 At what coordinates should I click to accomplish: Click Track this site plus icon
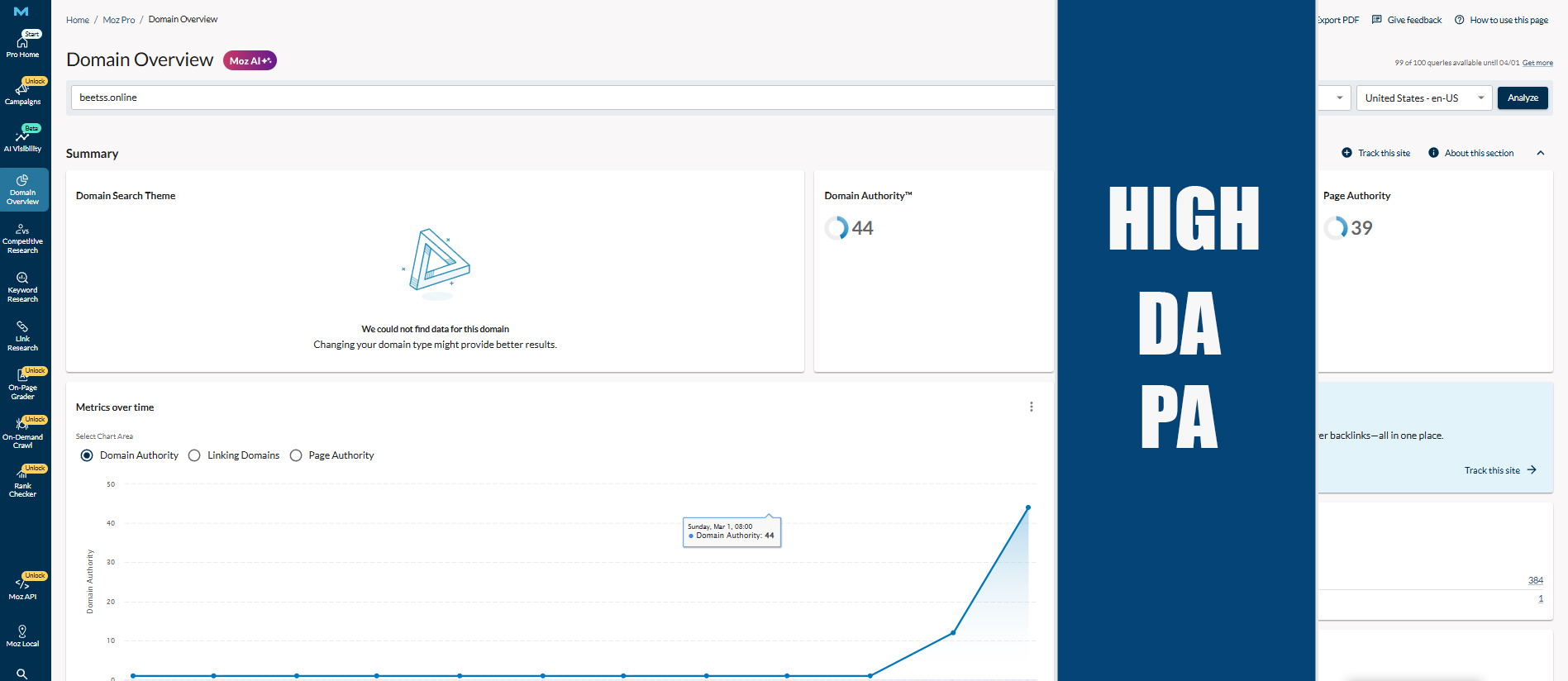(x=1346, y=153)
